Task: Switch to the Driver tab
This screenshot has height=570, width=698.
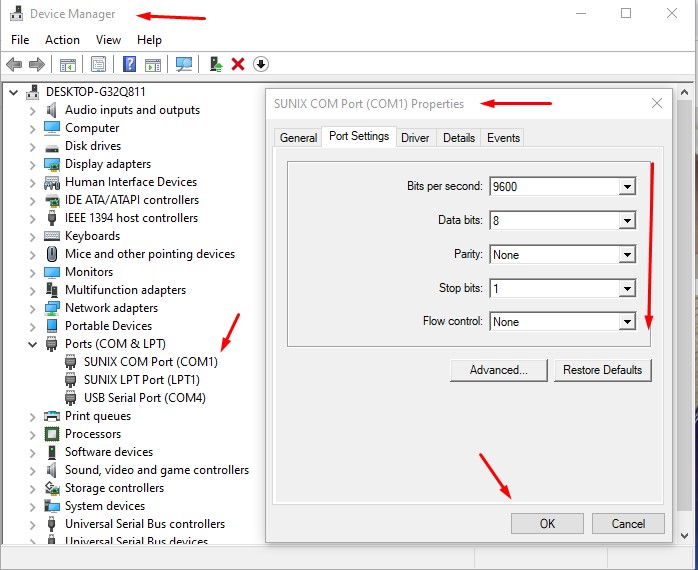Action: point(415,138)
